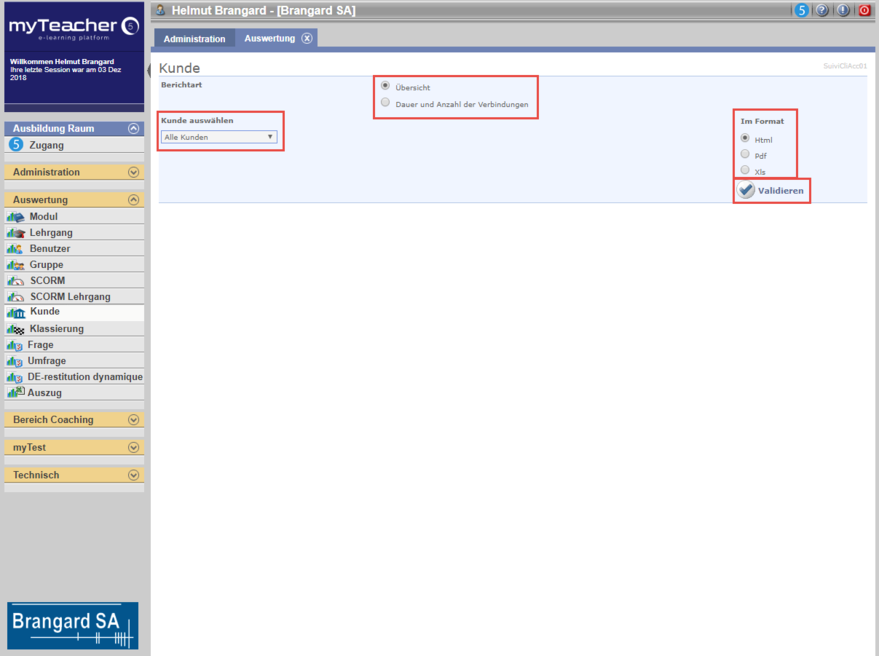This screenshot has width=879, height=656.
Task: Switch to the Administration tab
Action: click(x=194, y=39)
